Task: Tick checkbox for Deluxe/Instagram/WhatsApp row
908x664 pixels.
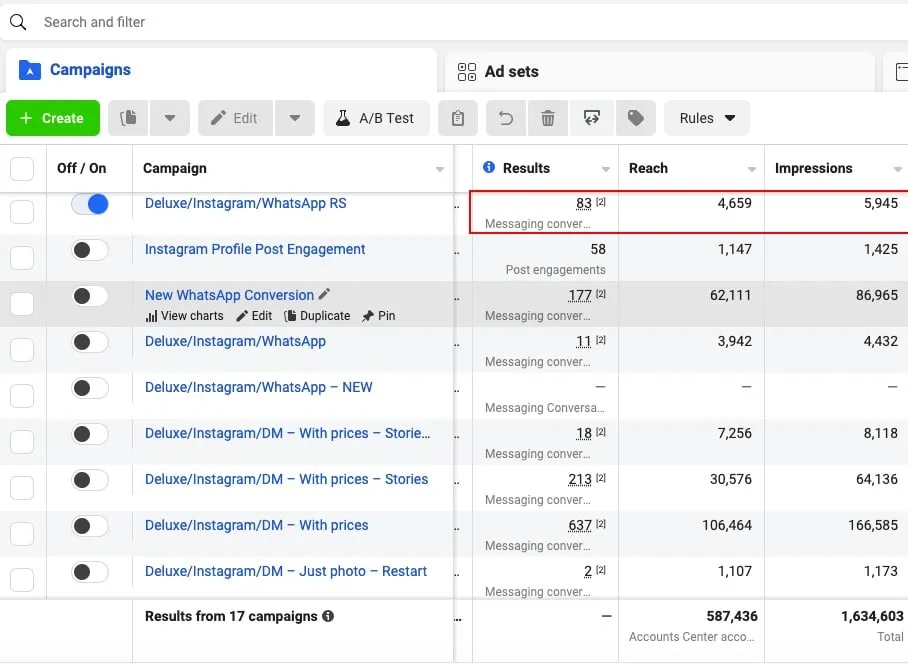Action: click(x=22, y=350)
